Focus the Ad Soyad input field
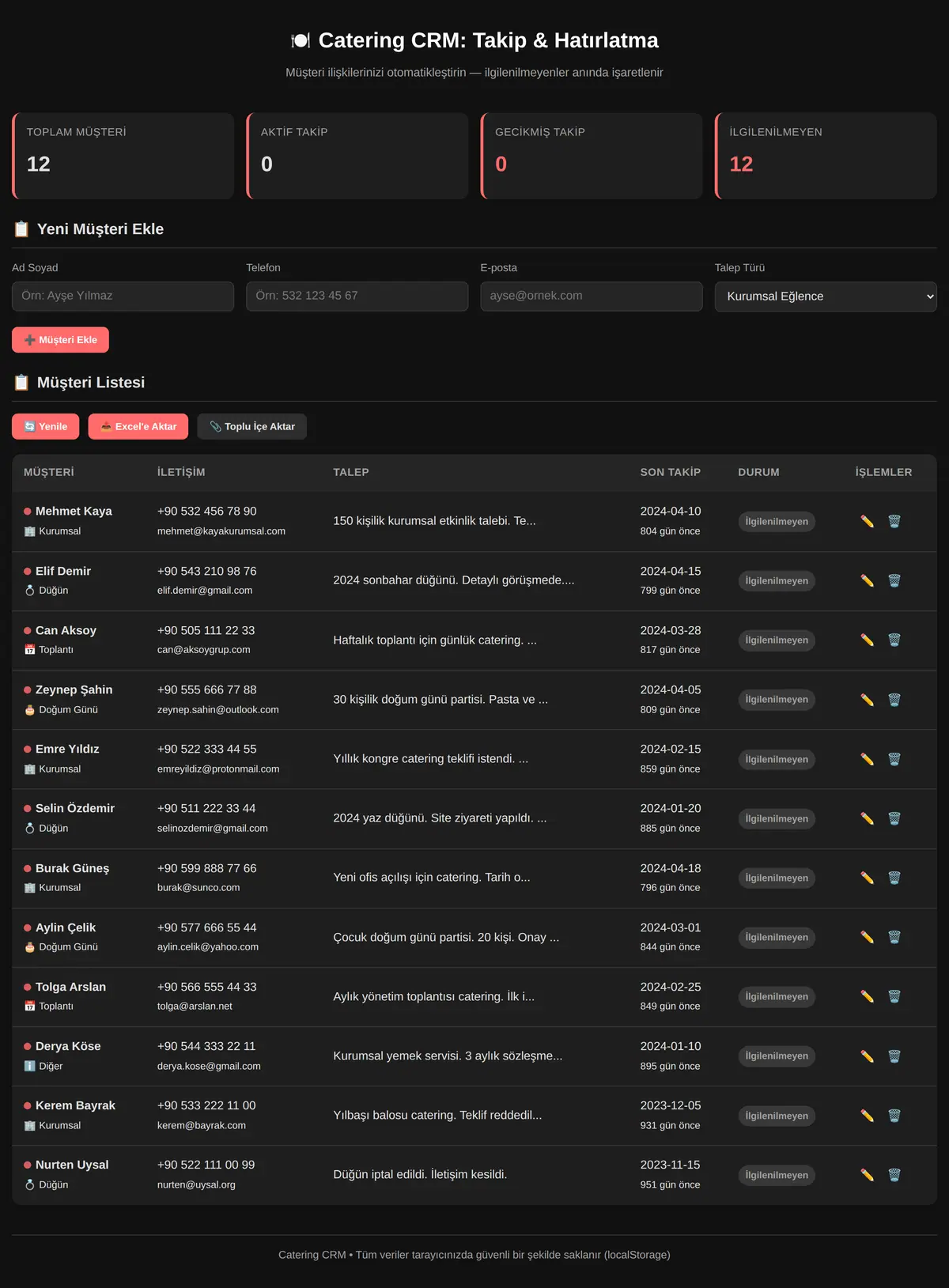 point(123,297)
